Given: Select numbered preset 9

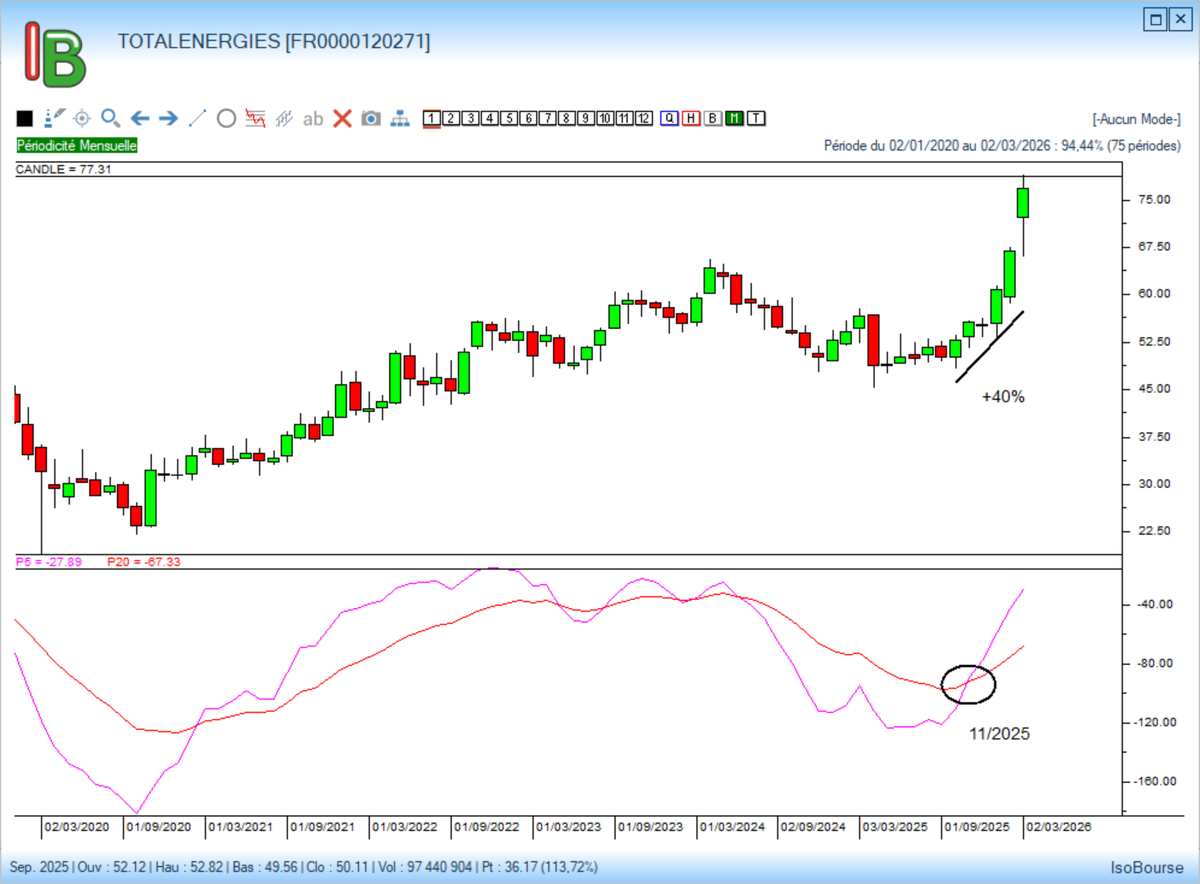Looking at the screenshot, I should [586, 119].
